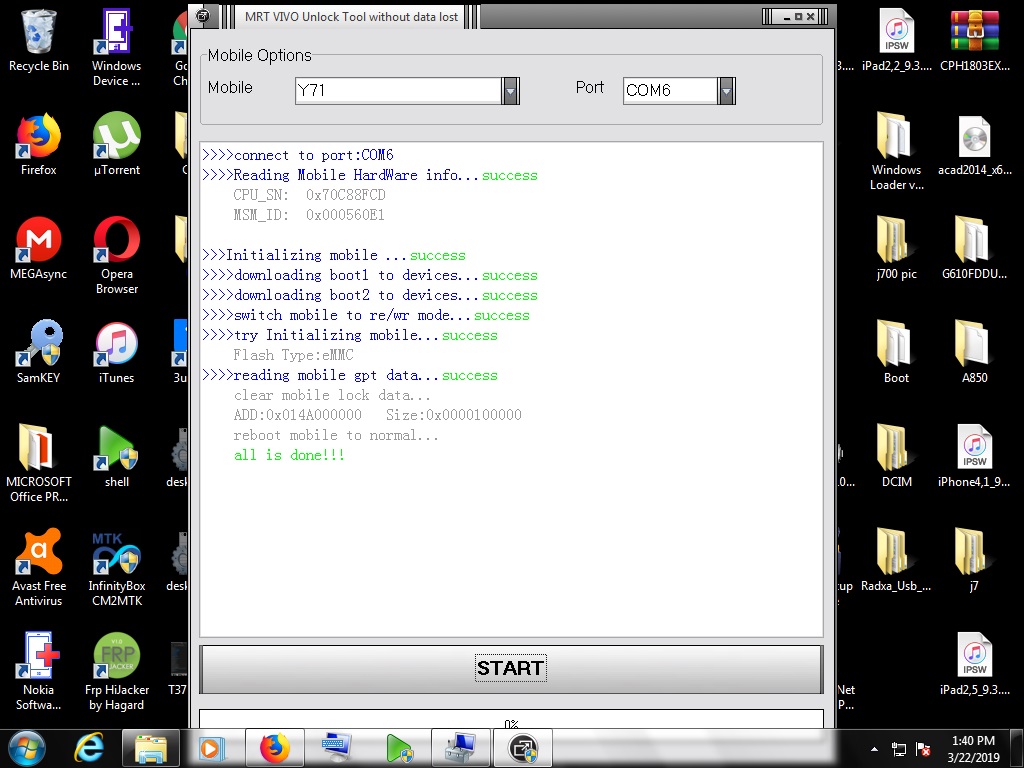Select A850 folder on desktop
The width and height of the screenshot is (1024, 768).
click(974, 352)
